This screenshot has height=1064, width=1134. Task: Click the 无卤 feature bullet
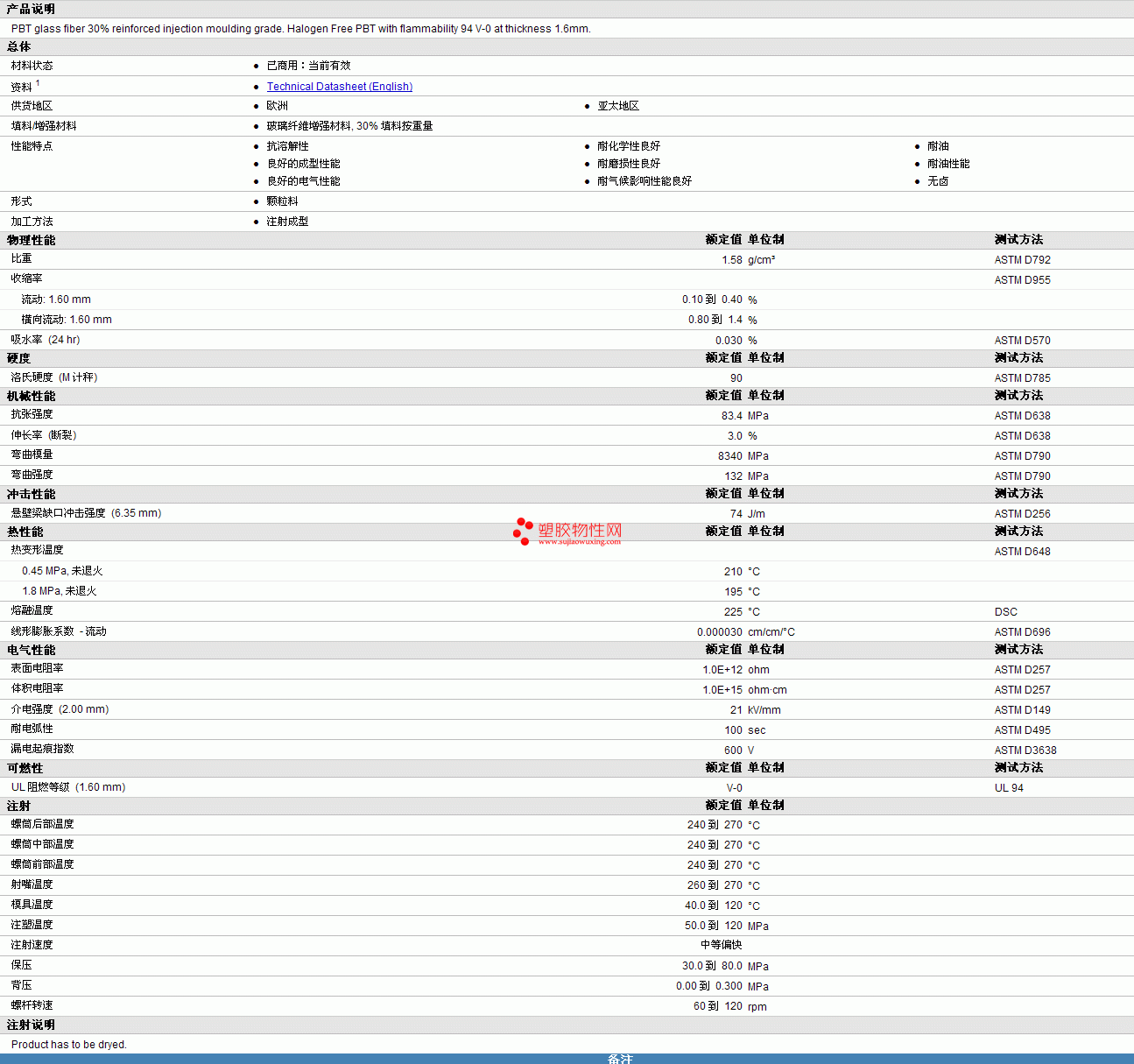937,181
